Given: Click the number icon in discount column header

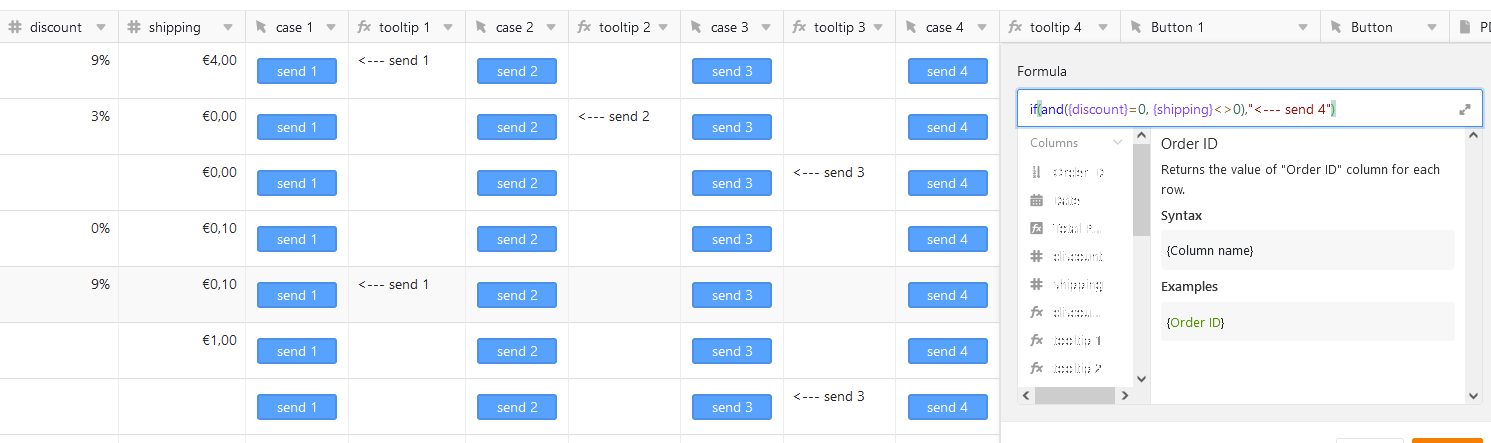Looking at the screenshot, I should pos(15,27).
